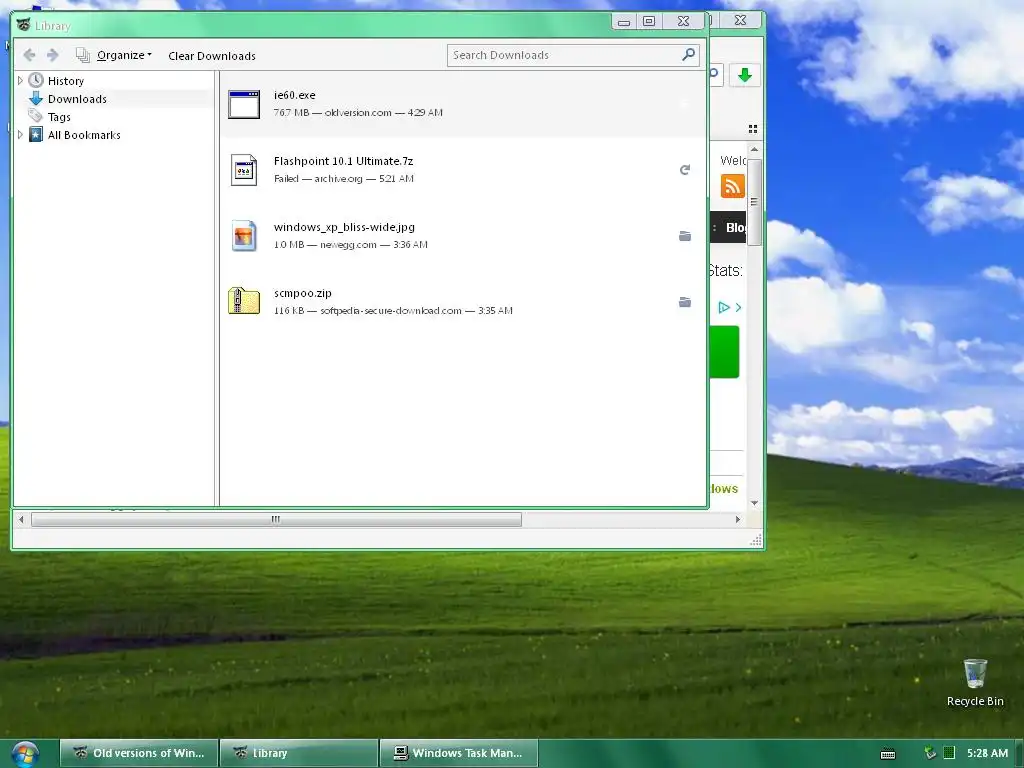Click the keyboard tray icon
1024x768 pixels.
tap(888, 754)
